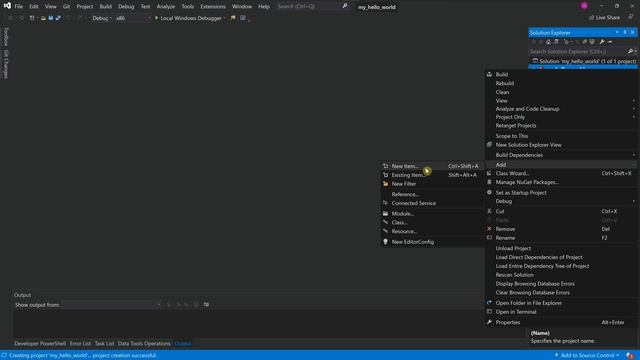Screen dimensions: 640x360
Task: Open the Solution Explorer window options dropdown
Action: pyautogui.click(x=617, y=32)
